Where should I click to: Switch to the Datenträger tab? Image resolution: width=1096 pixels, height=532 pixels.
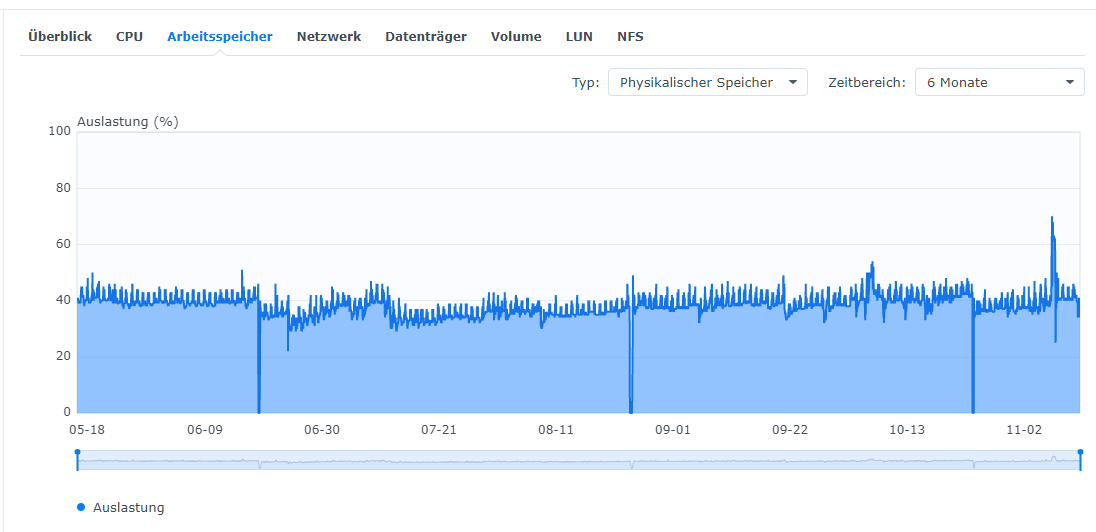(x=426, y=37)
